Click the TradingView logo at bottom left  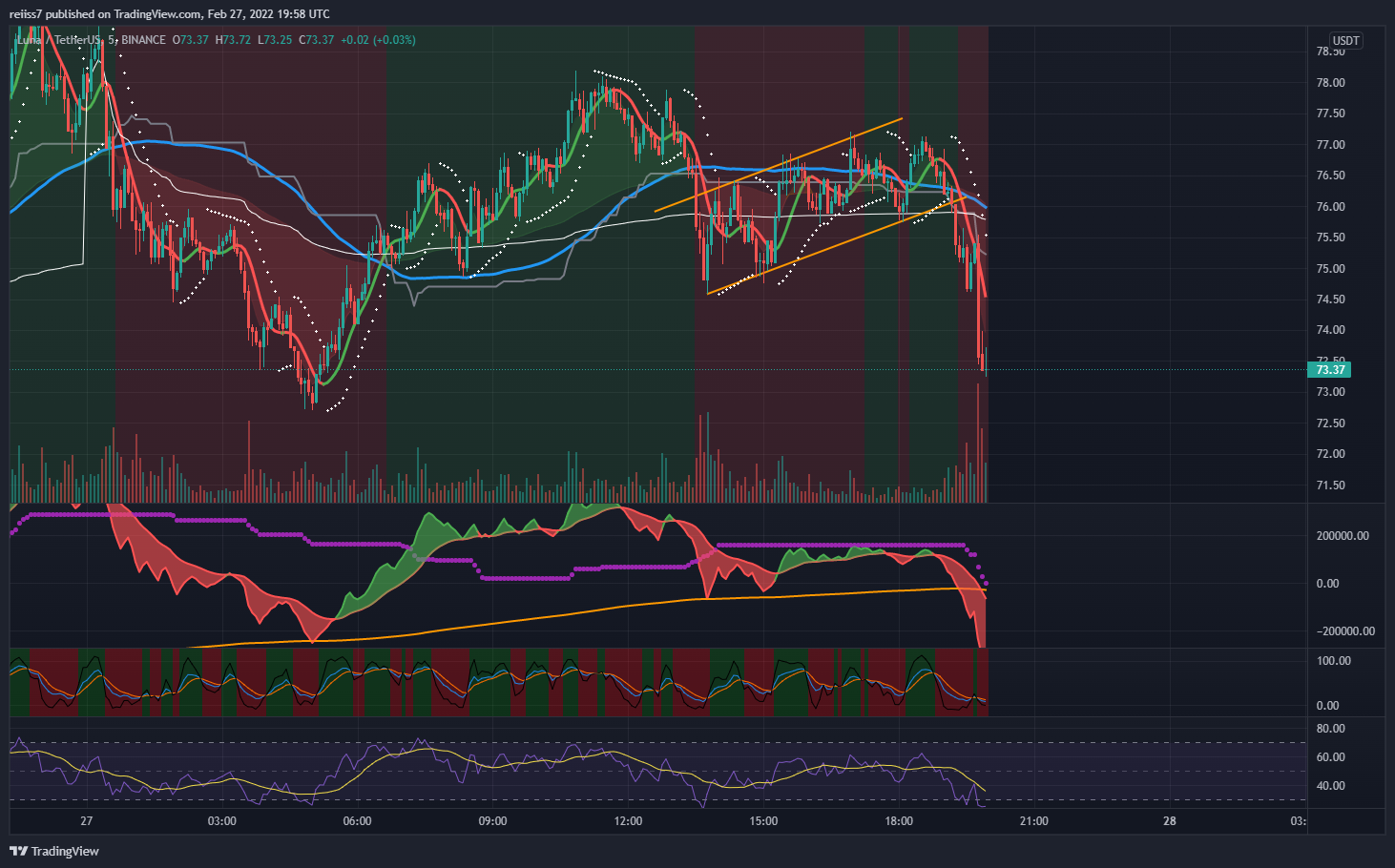point(54,851)
